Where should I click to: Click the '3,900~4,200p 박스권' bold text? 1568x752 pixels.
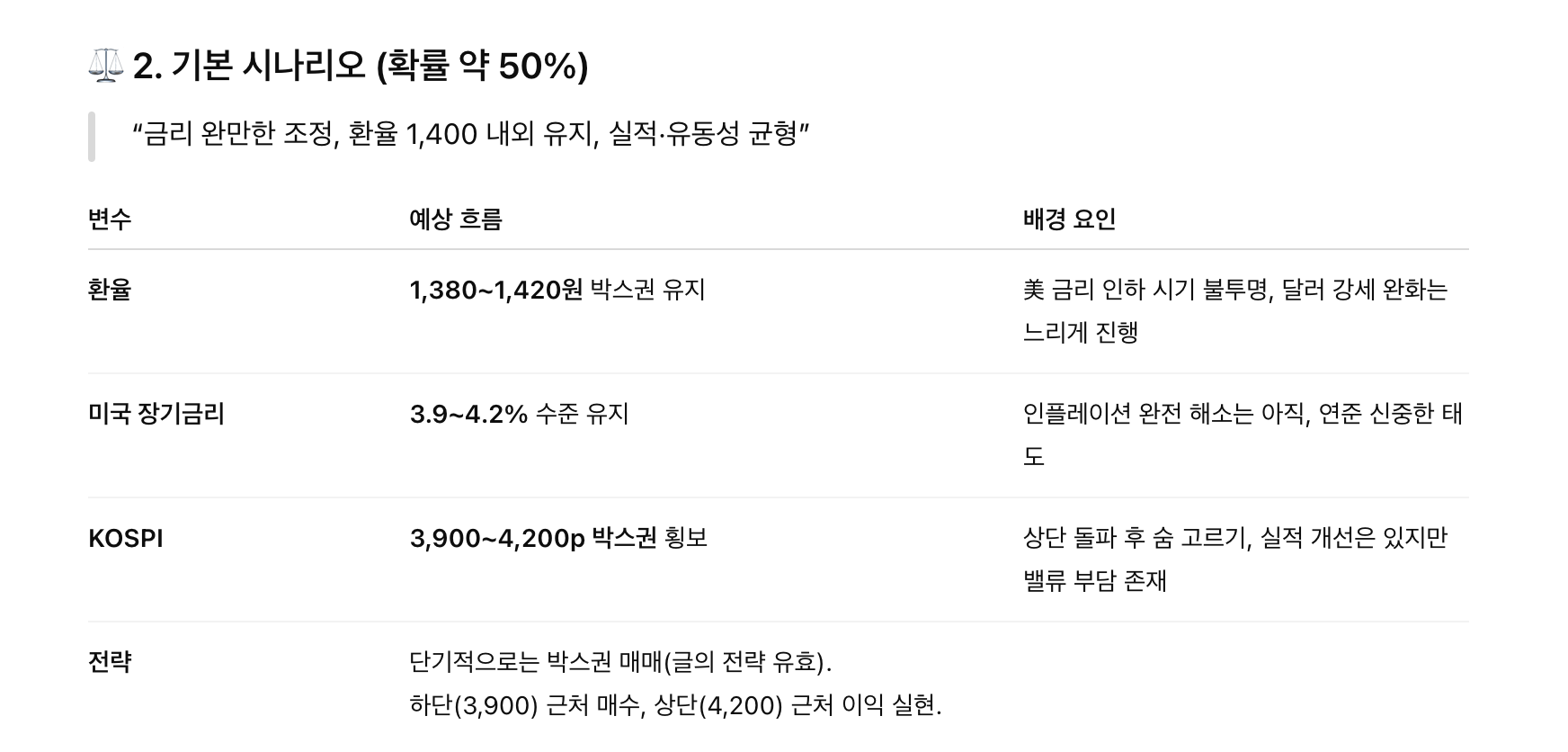tap(533, 539)
